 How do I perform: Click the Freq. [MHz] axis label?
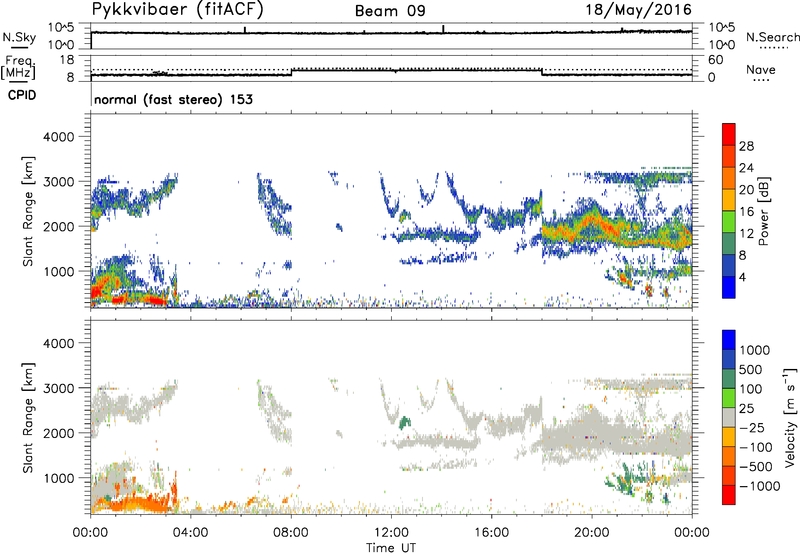click(x=18, y=67)
